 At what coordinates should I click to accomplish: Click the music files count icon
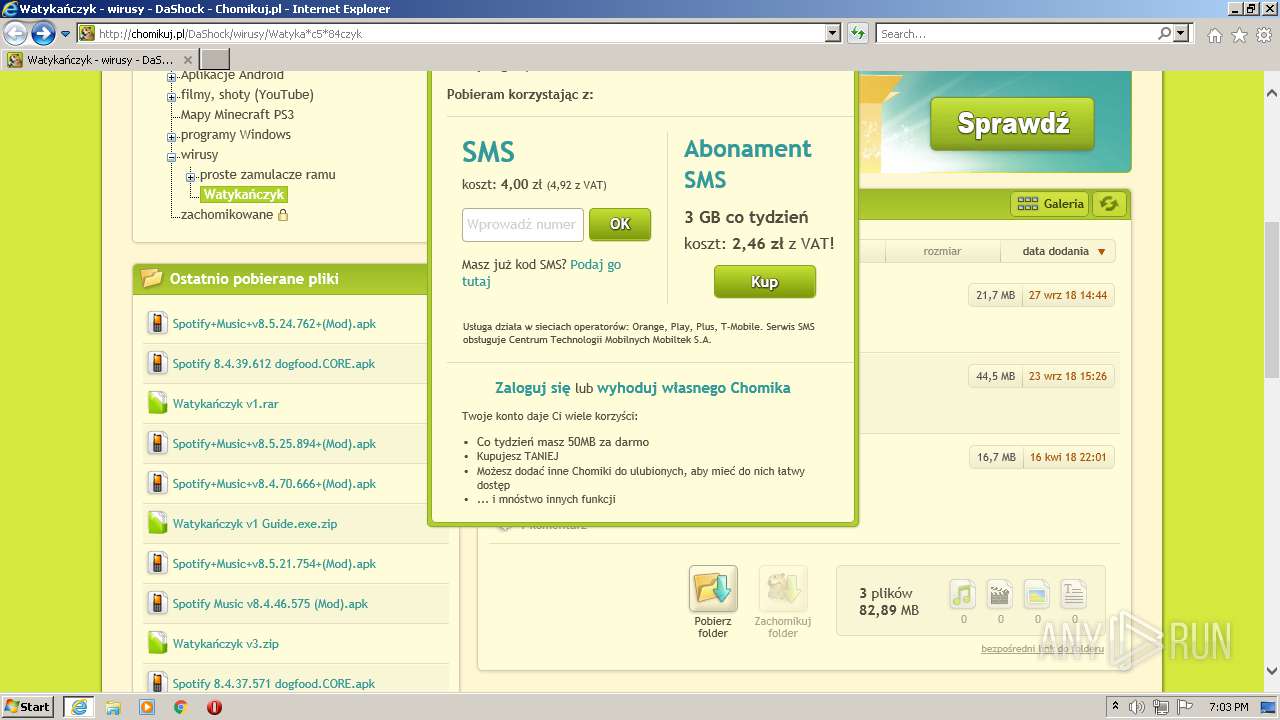[962, 595]
